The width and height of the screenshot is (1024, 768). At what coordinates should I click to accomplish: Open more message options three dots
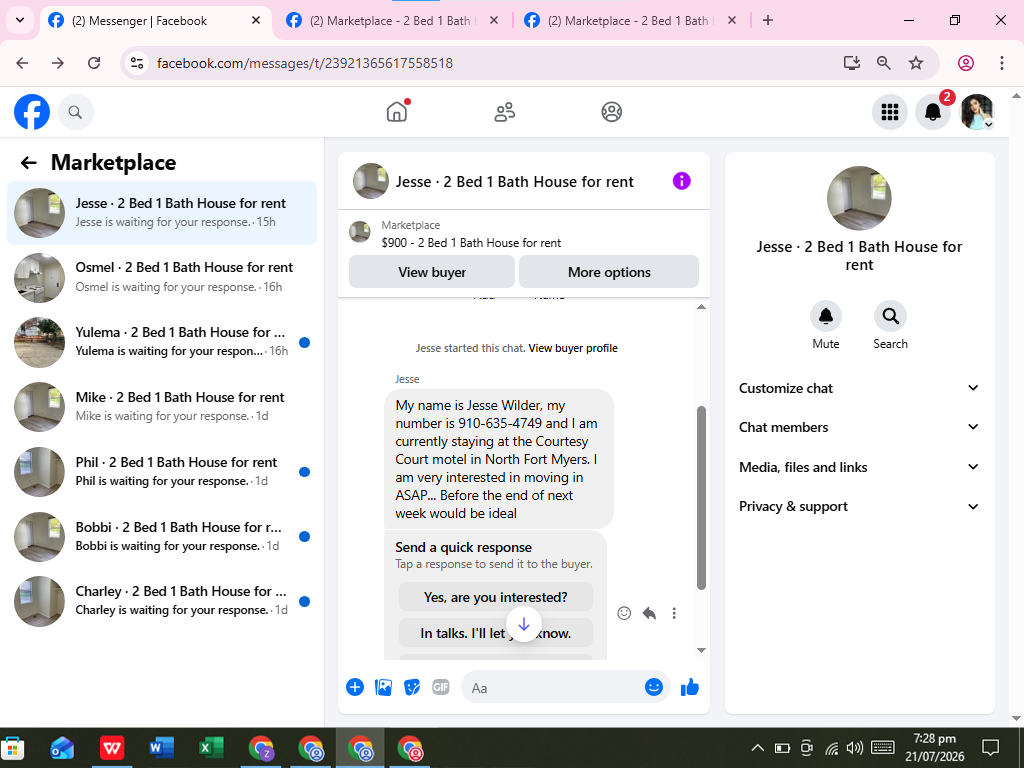coord(674,613)
